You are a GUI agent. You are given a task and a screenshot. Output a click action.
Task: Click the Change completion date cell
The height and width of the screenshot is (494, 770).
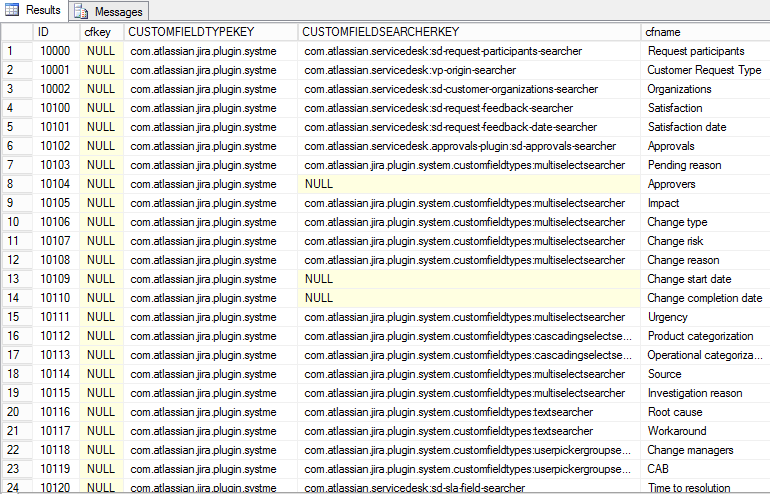pyautogui.click(x=705, y=298)
